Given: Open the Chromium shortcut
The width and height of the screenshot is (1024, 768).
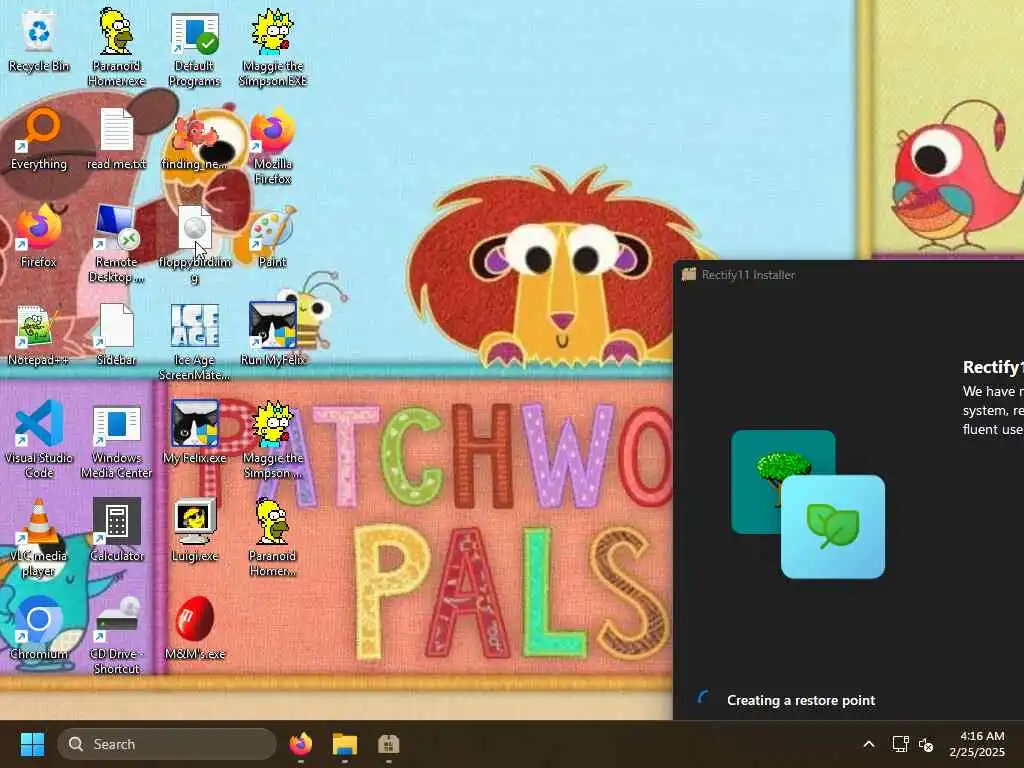Looking at the screenshot, I should [x=39, y=628].
